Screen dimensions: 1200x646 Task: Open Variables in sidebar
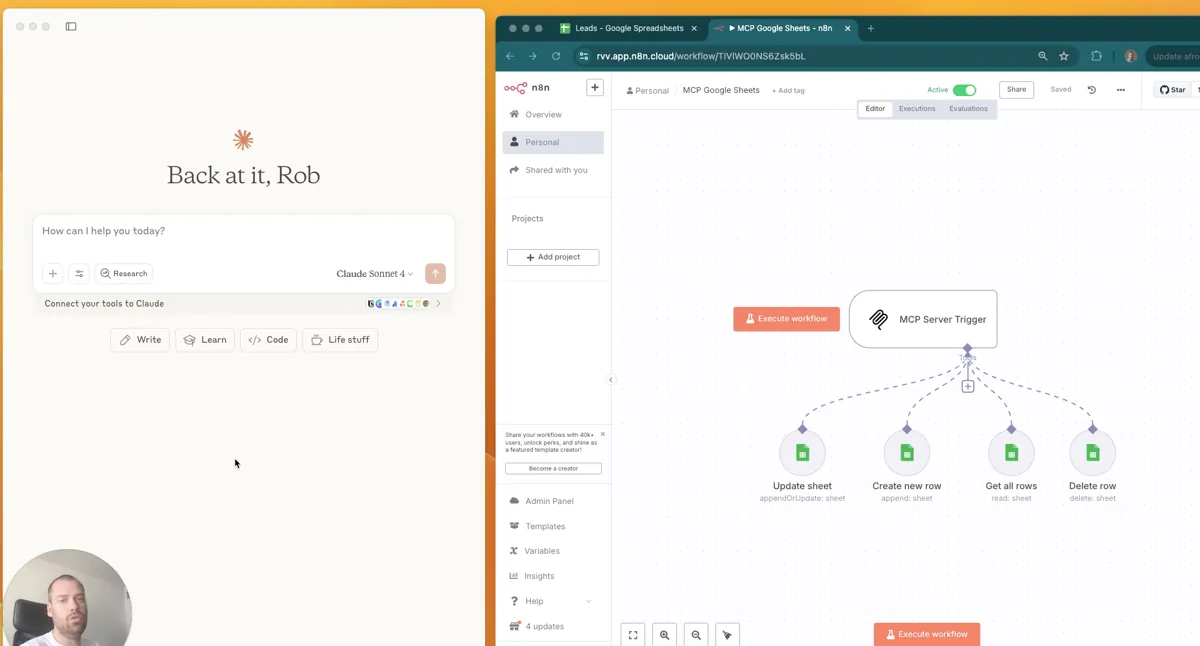tap(553, 551)
